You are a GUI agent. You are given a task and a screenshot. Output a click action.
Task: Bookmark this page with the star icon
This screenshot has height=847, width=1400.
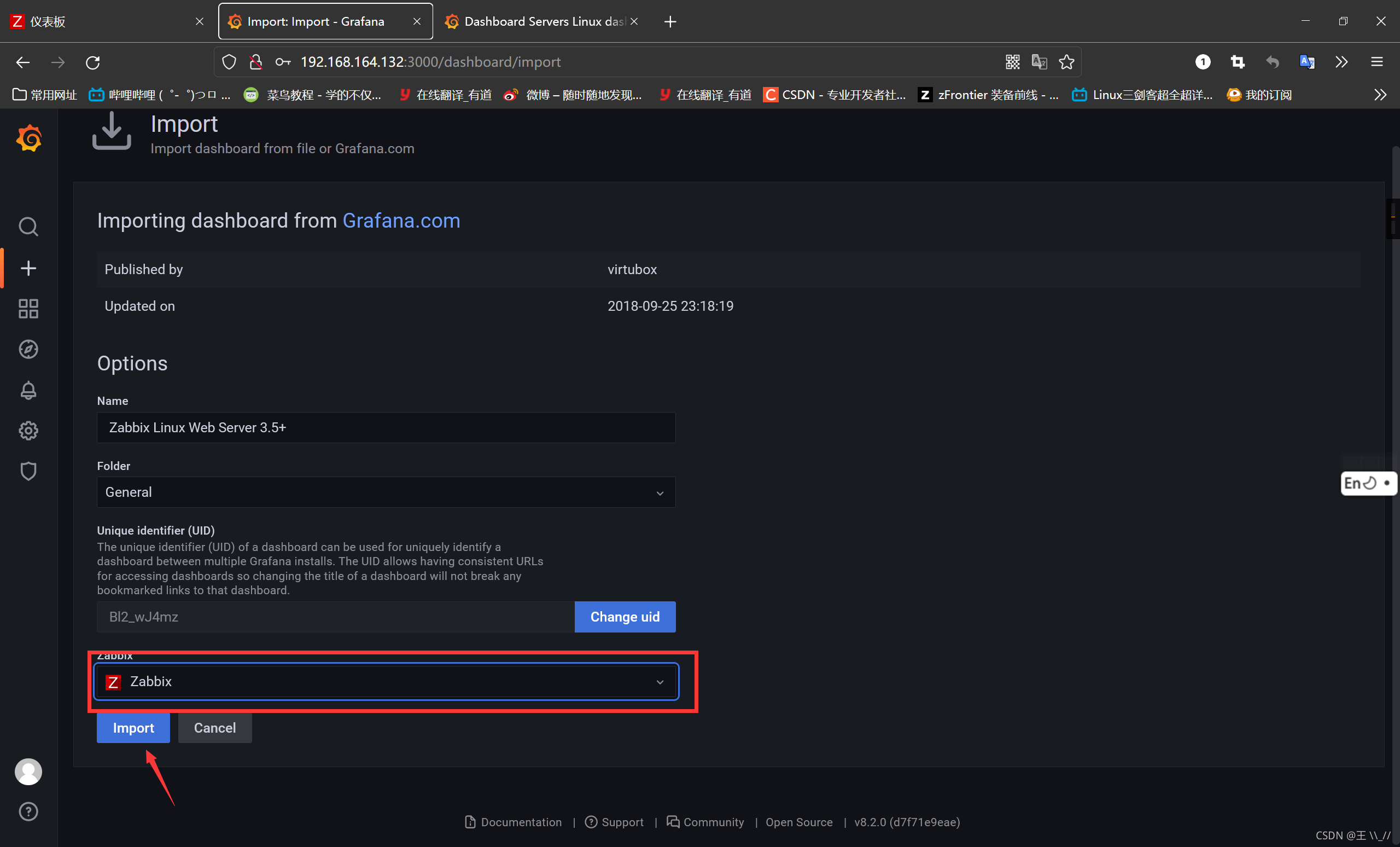(x=1066, y=62)
